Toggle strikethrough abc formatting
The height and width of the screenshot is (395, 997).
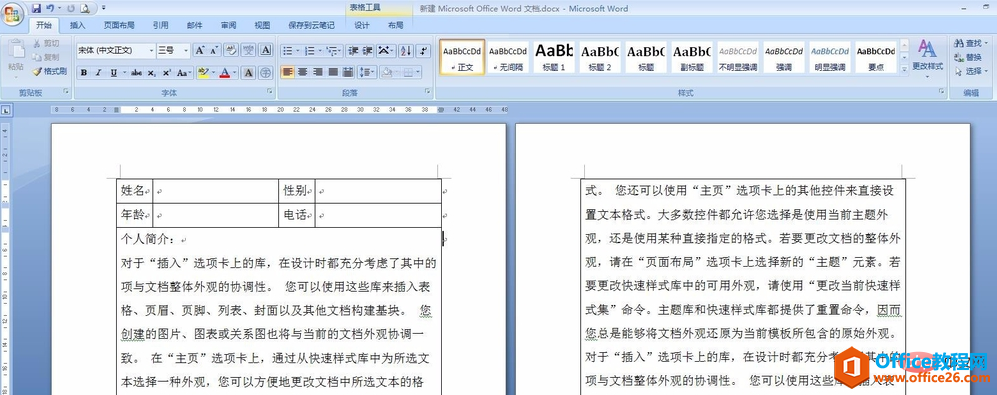[x=136, y=73]
